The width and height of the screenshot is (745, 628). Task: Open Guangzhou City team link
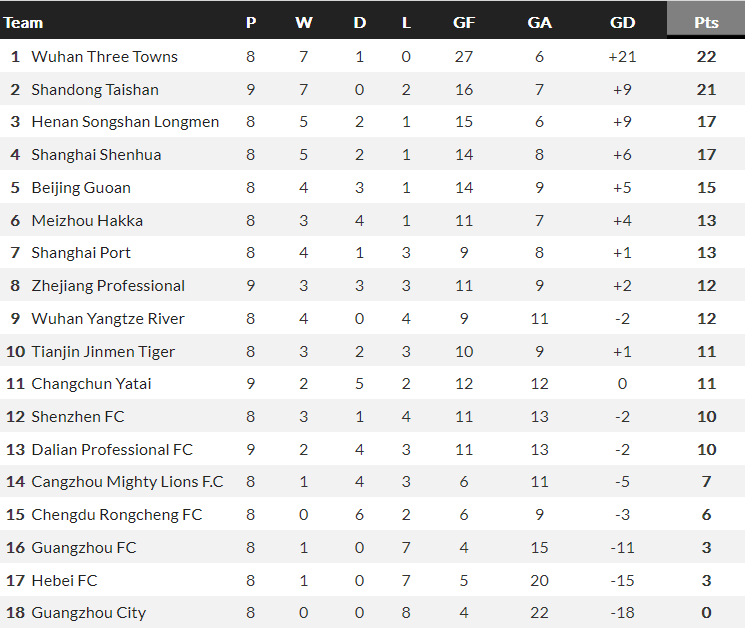[88, 613]
